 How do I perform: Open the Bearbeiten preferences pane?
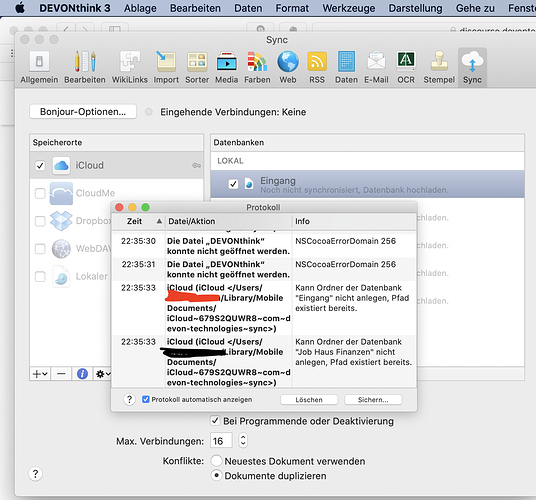point(85,68)
